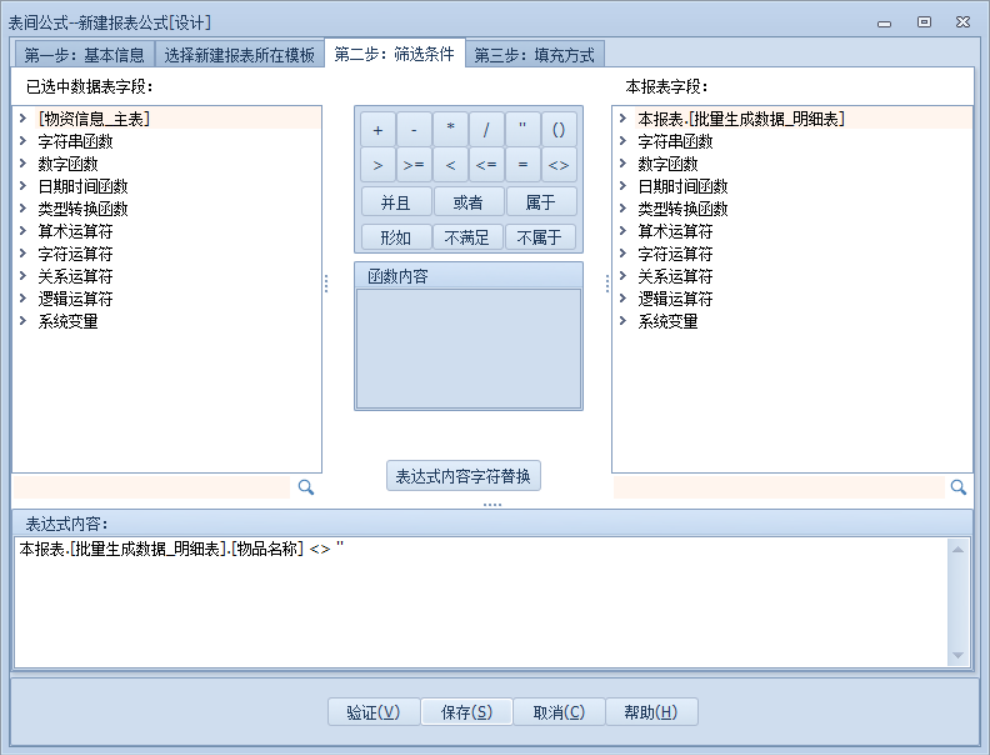Insert the not-equal <> operator
This screenshot has width=990, height=755.
559,165
